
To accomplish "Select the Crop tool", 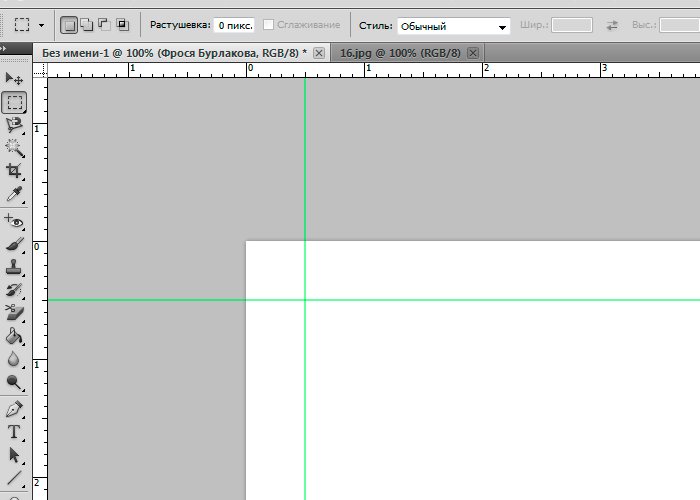I will [x=14, y=171].
